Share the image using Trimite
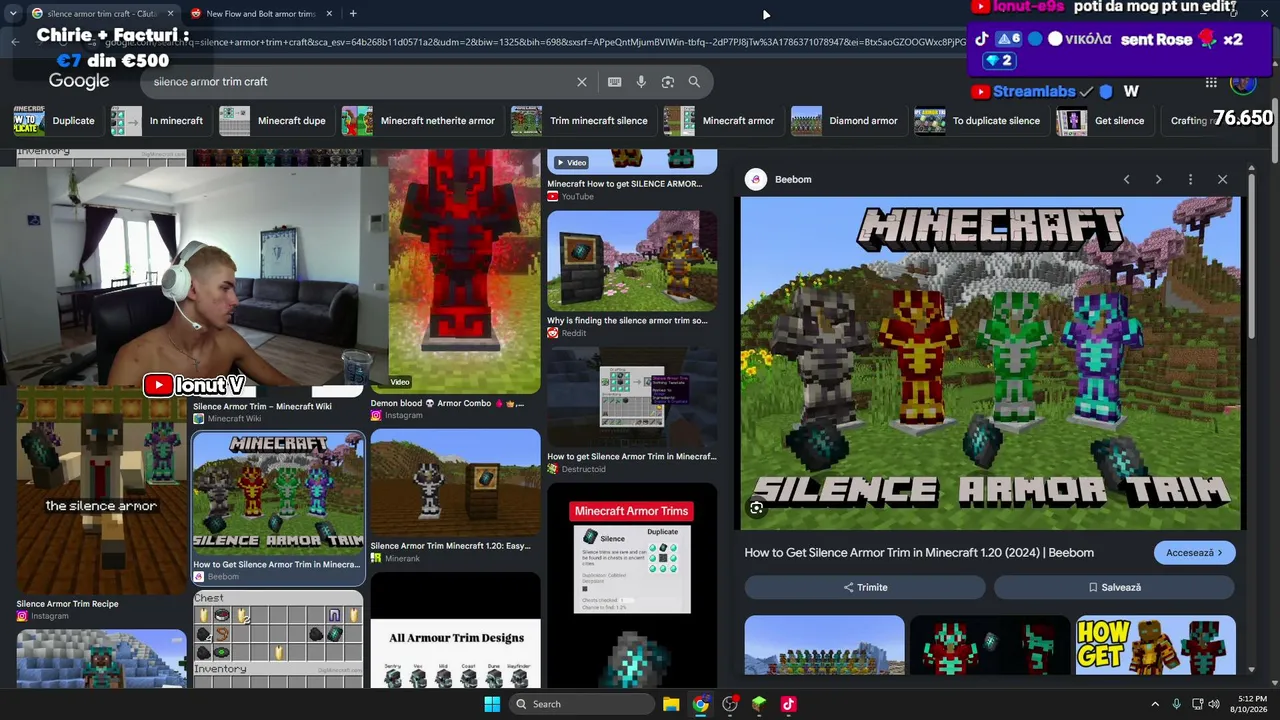 [865, 587]
